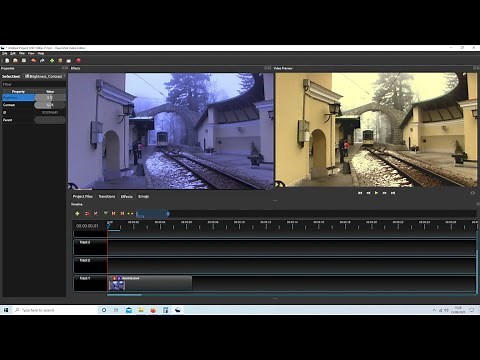Open Track 1 menu arrow
This screenshot has height=360, width=480.
(76, 278)
